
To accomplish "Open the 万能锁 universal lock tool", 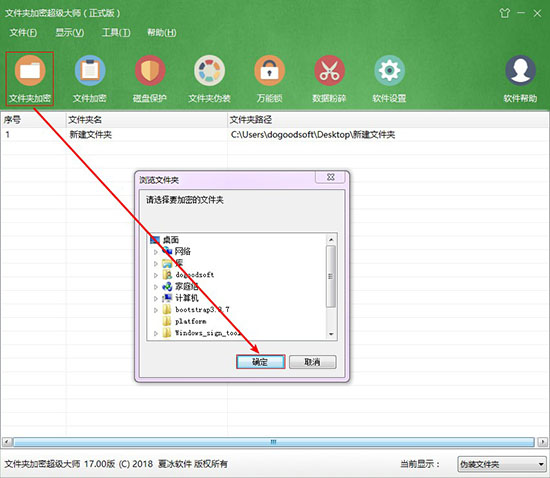I will tap(269, 79).
